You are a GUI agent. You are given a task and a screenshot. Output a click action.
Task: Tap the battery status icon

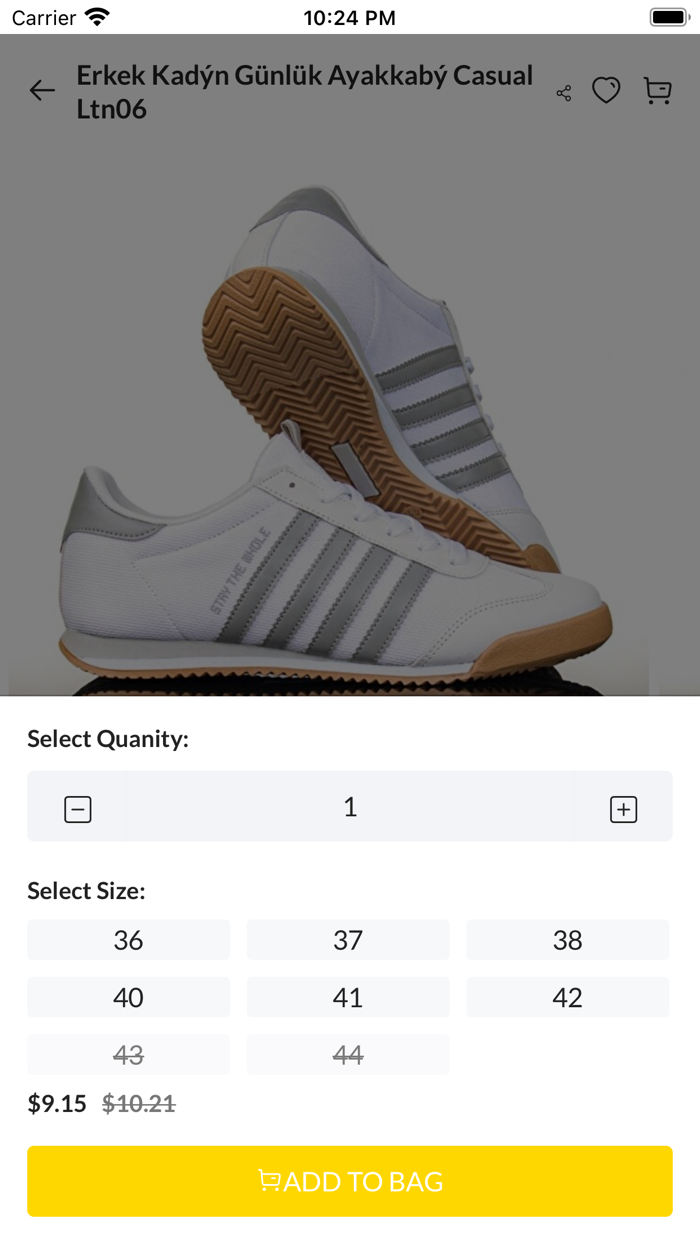point(667,17)
